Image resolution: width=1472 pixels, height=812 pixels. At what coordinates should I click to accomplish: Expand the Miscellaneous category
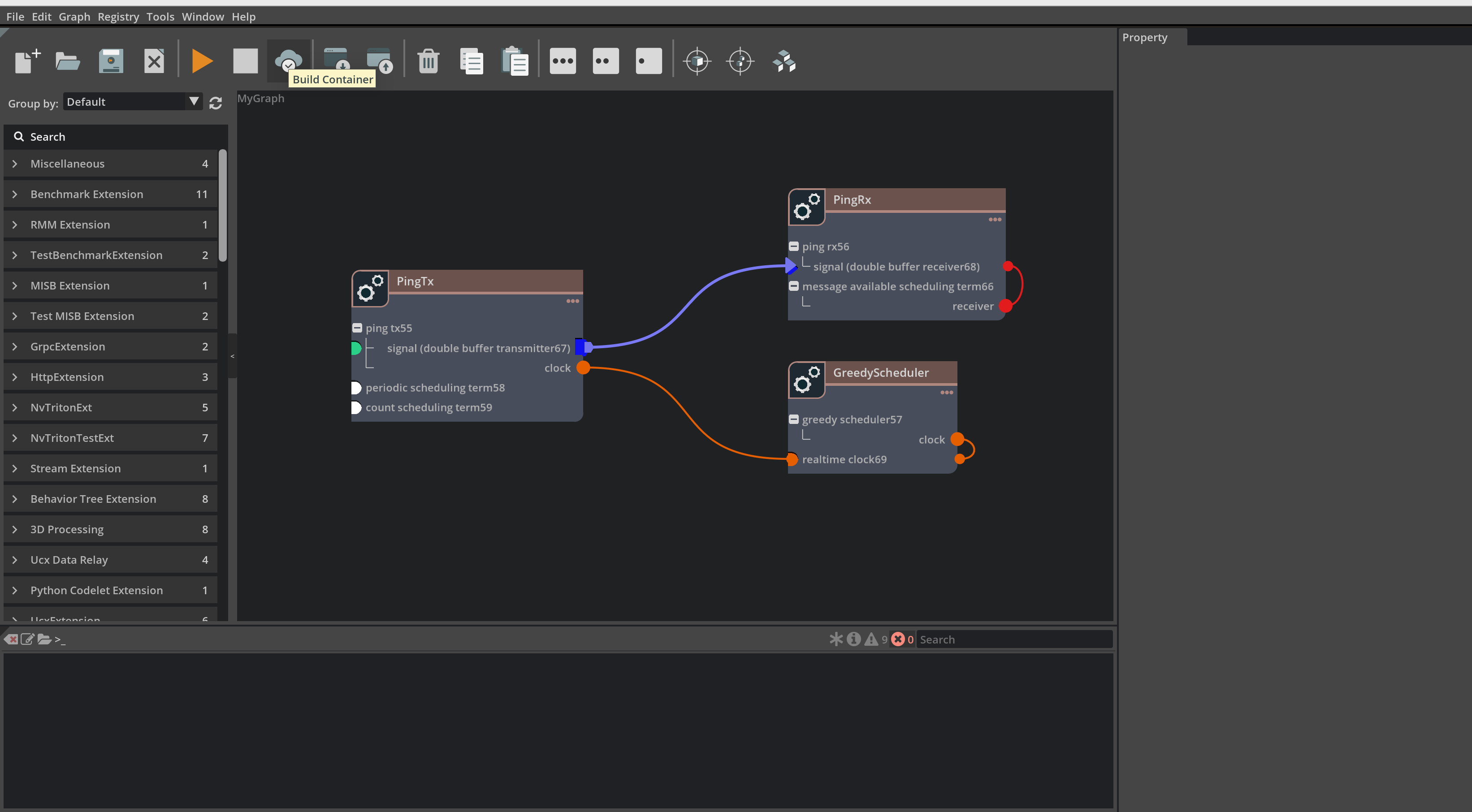[x=110, y=164]
